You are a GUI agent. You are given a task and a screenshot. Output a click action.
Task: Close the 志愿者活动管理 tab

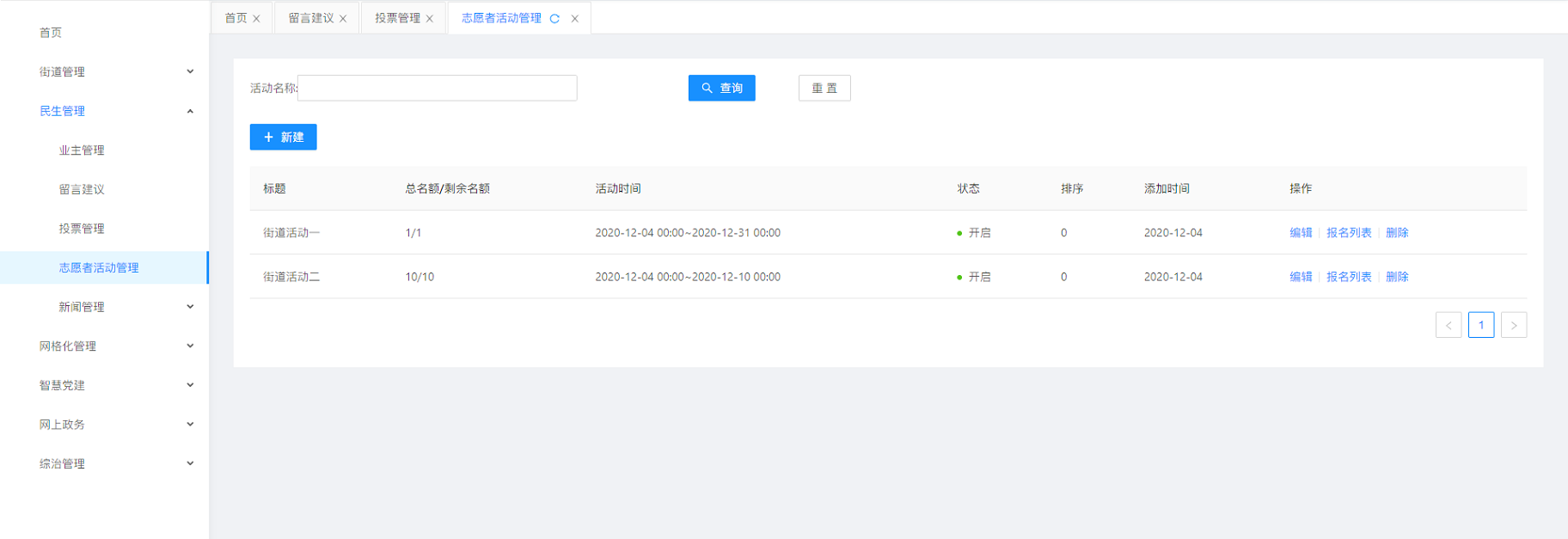(575, 18)
